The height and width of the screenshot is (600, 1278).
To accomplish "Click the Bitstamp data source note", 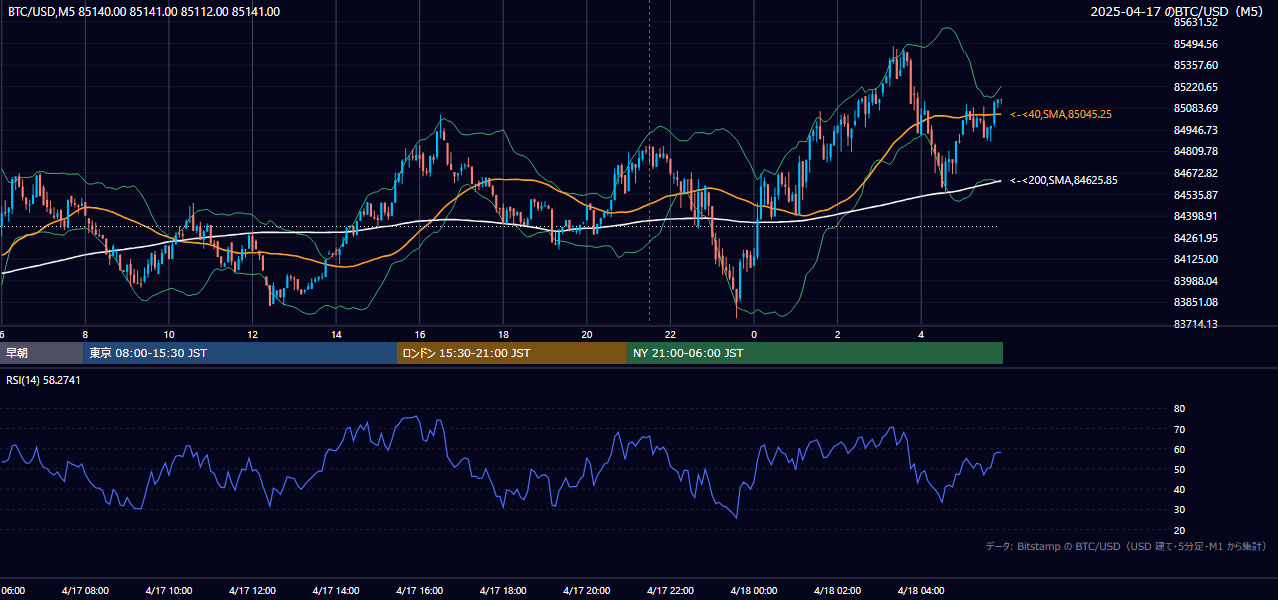I will coord(1126,546).
